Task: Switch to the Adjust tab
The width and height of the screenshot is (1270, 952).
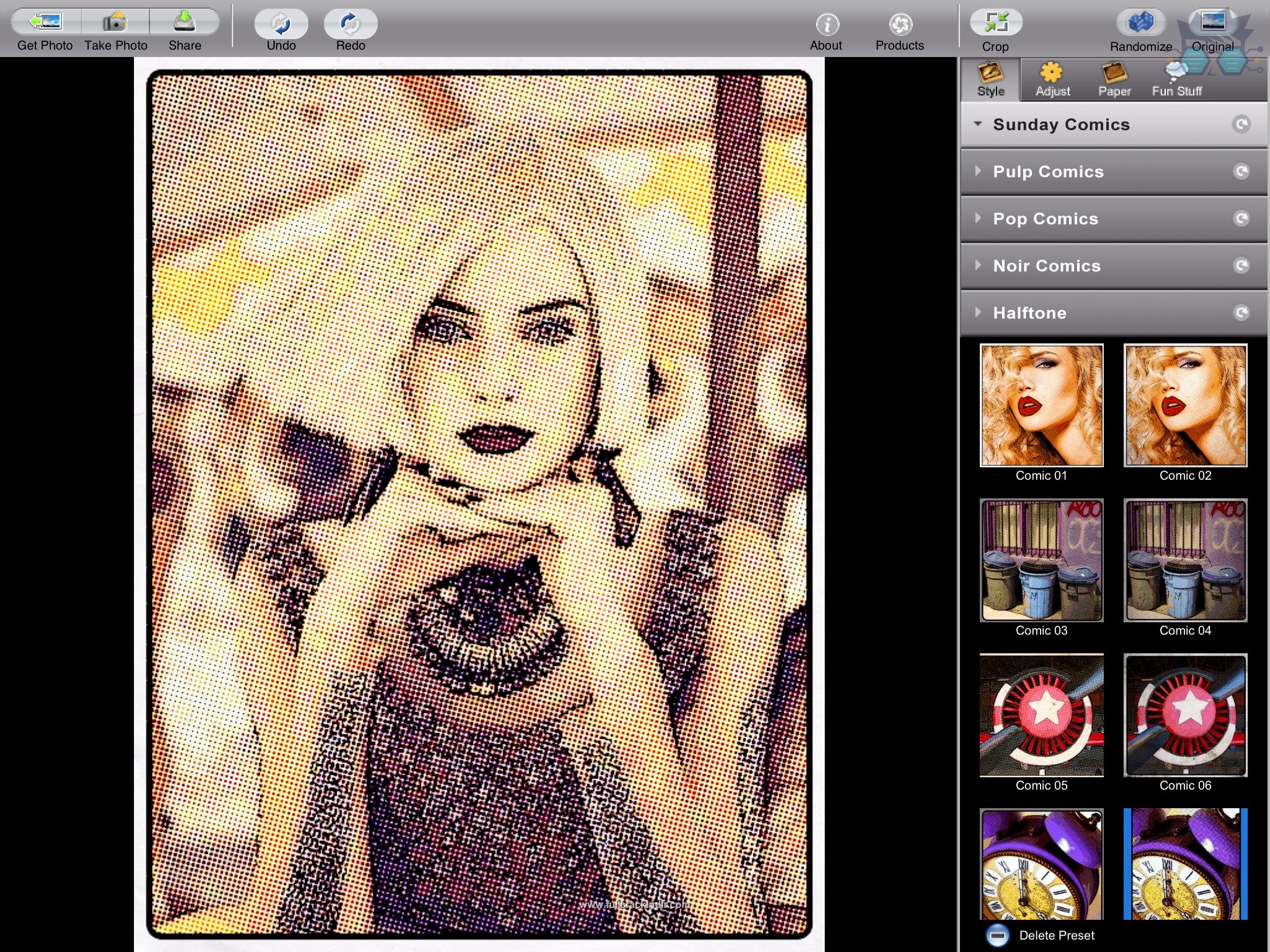Action: 1052,80
